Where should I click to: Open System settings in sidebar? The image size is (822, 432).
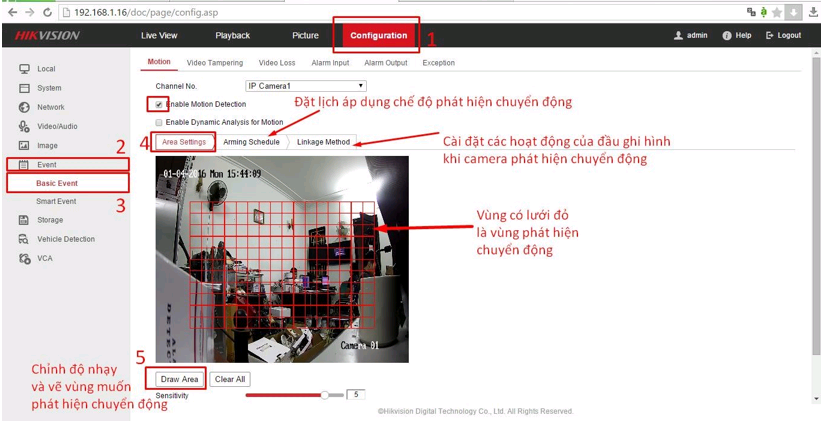click(x=48, y=88)
